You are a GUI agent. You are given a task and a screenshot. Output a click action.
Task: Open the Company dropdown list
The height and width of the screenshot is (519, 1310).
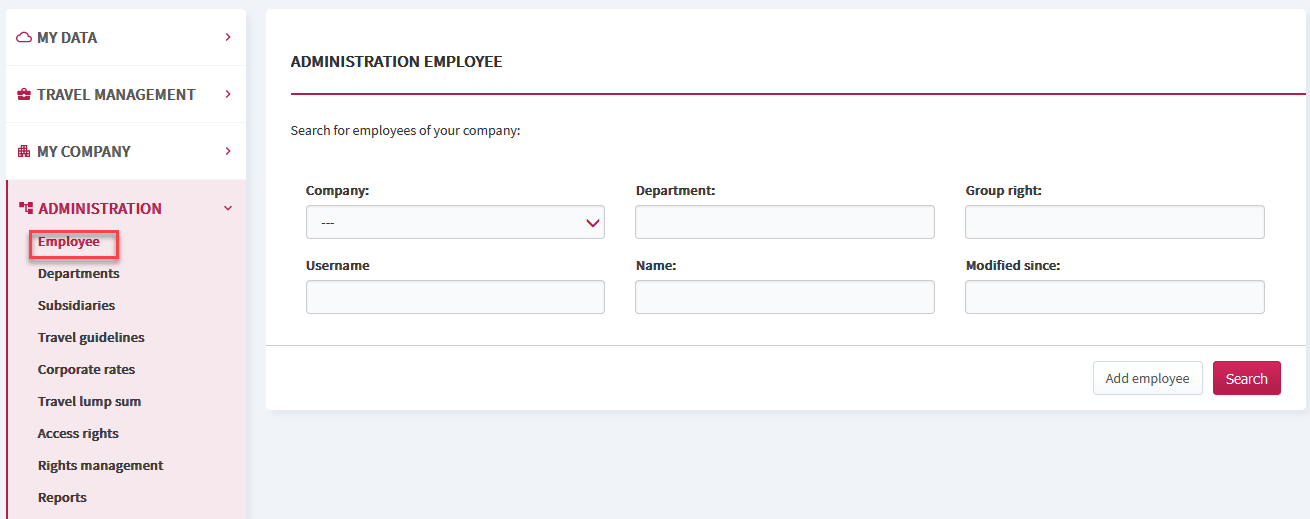pyautogui.click(x=455, y=222)
